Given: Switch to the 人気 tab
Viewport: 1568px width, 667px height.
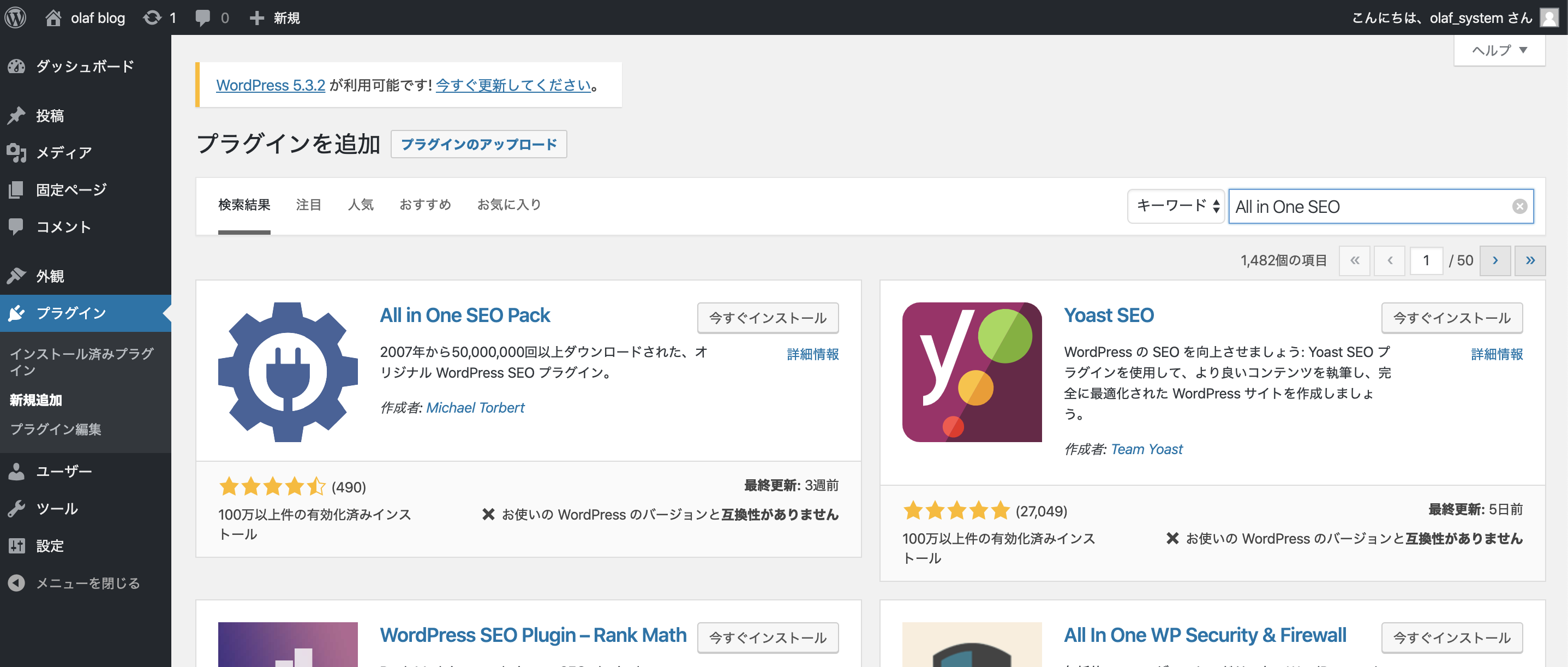Looking at the screenshot, I should (360, 205).
